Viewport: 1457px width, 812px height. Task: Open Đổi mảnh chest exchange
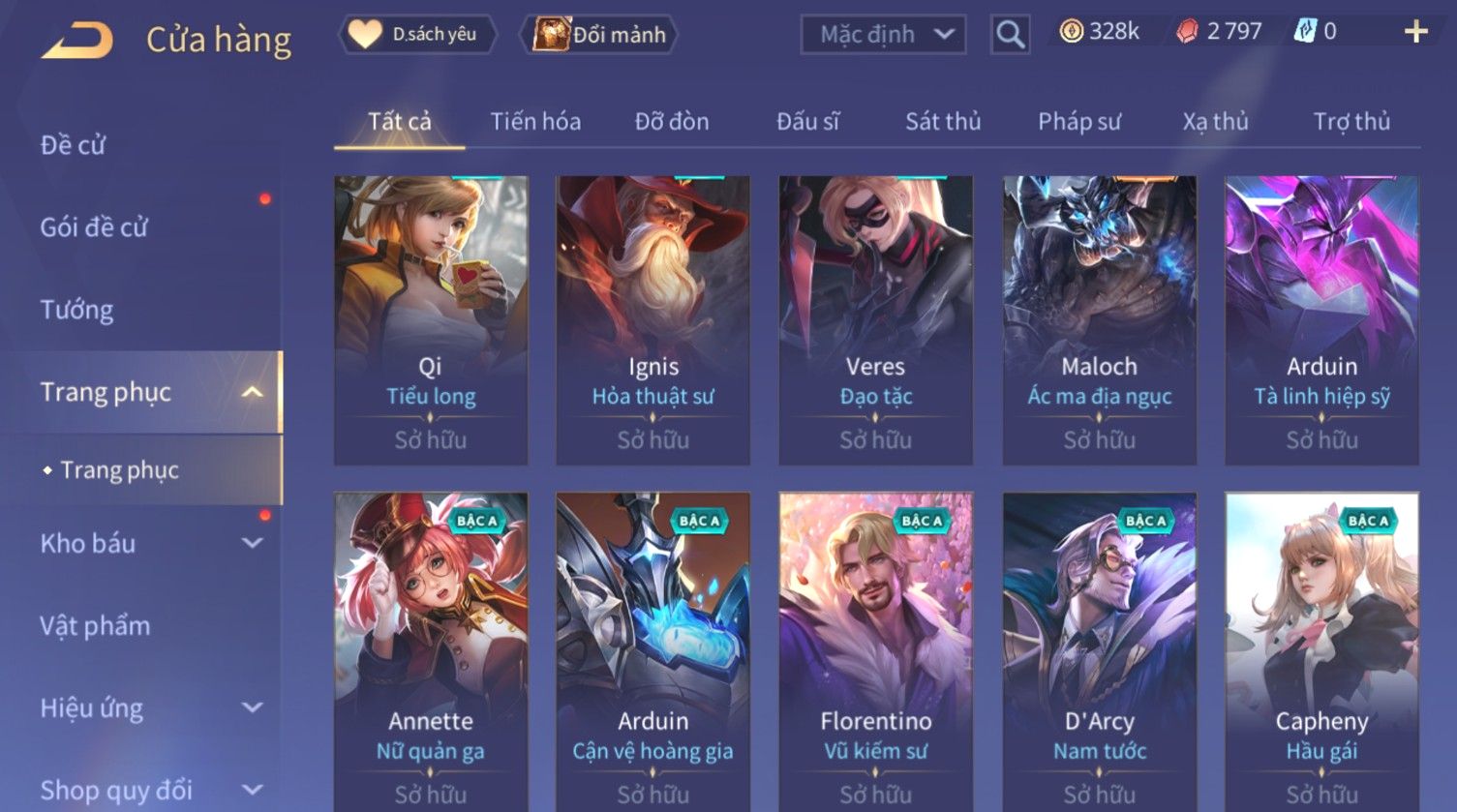(x=600, y=35)
